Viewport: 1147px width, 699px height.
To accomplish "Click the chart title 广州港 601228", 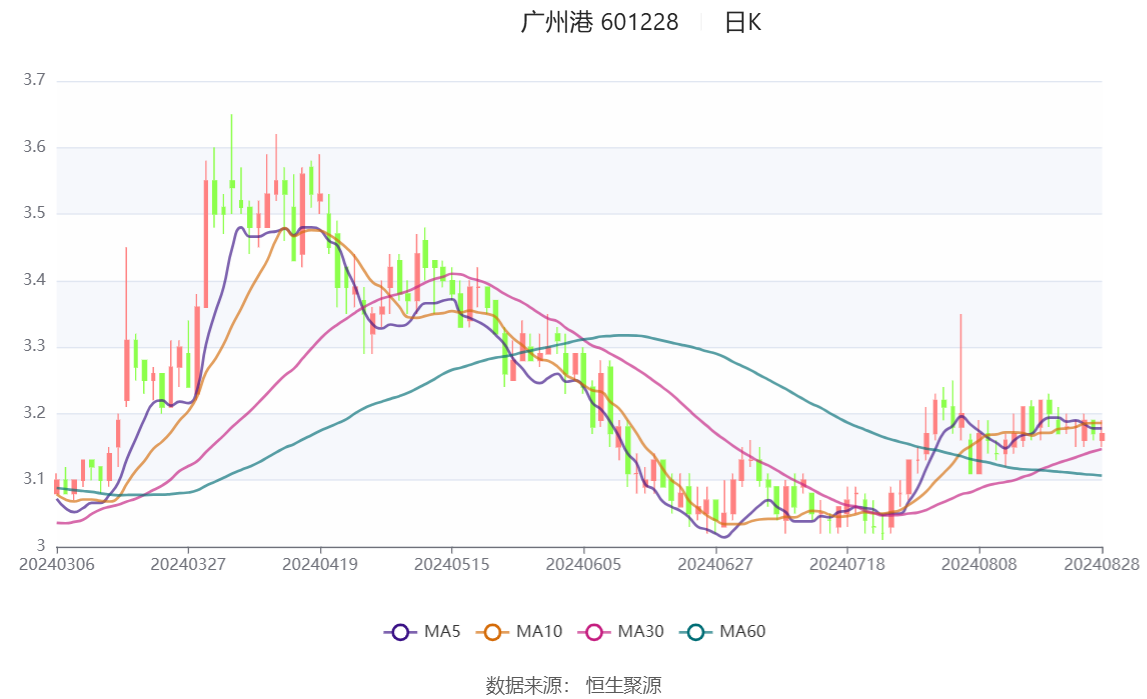I will point(599,22).
